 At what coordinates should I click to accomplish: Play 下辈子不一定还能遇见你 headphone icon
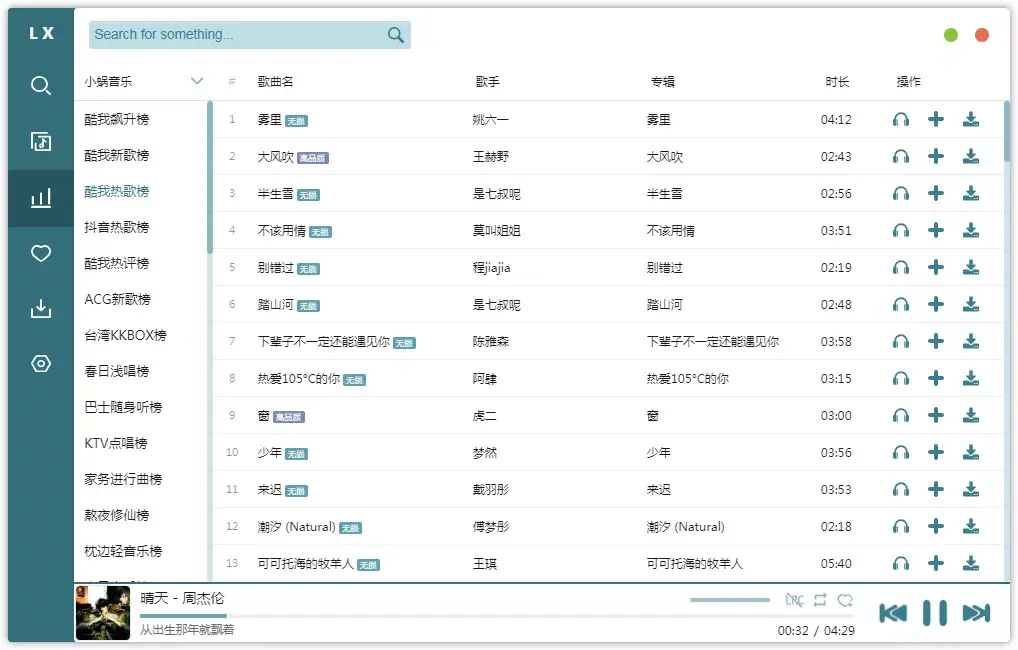(900, 342)
